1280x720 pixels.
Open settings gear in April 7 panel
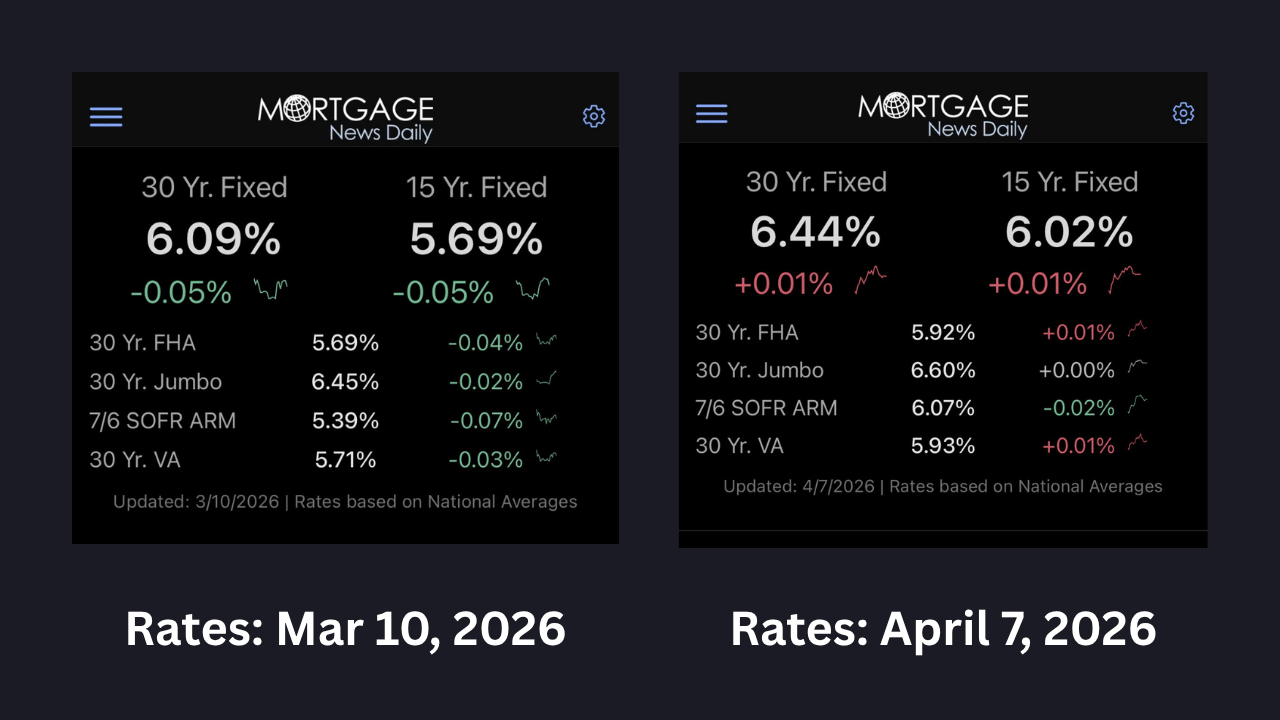1183,113
